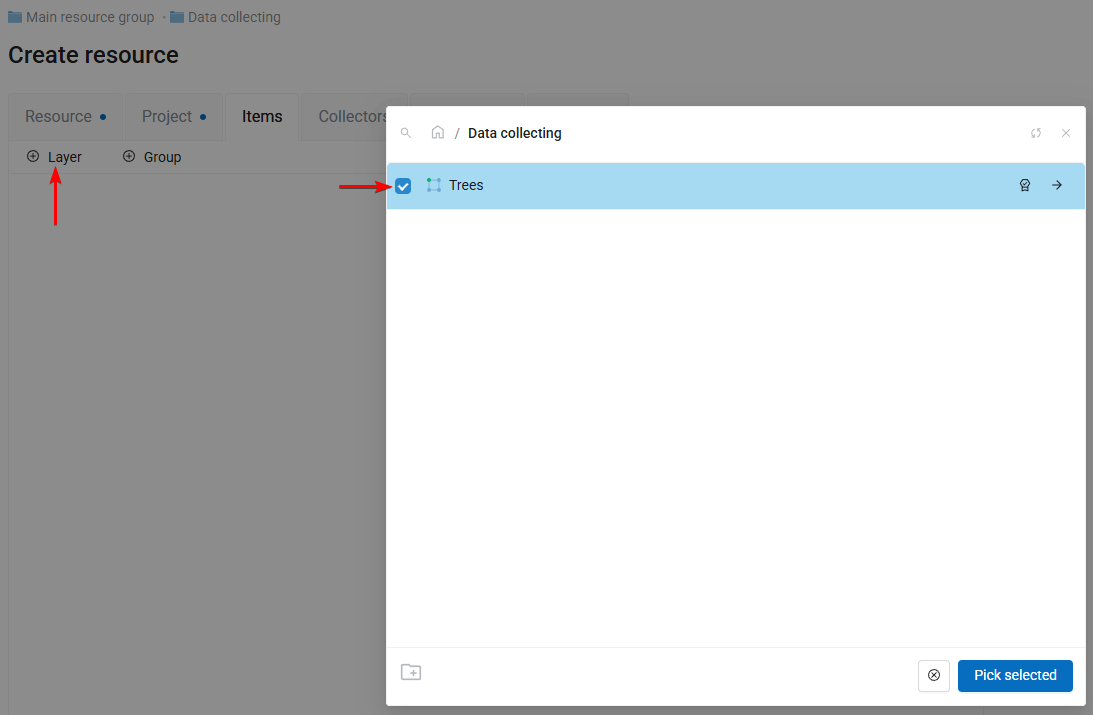This screenshot has height=715, width=1093.
Task: Open the Collectors tab
Action: pyautogui.click(x=351, y=117)
